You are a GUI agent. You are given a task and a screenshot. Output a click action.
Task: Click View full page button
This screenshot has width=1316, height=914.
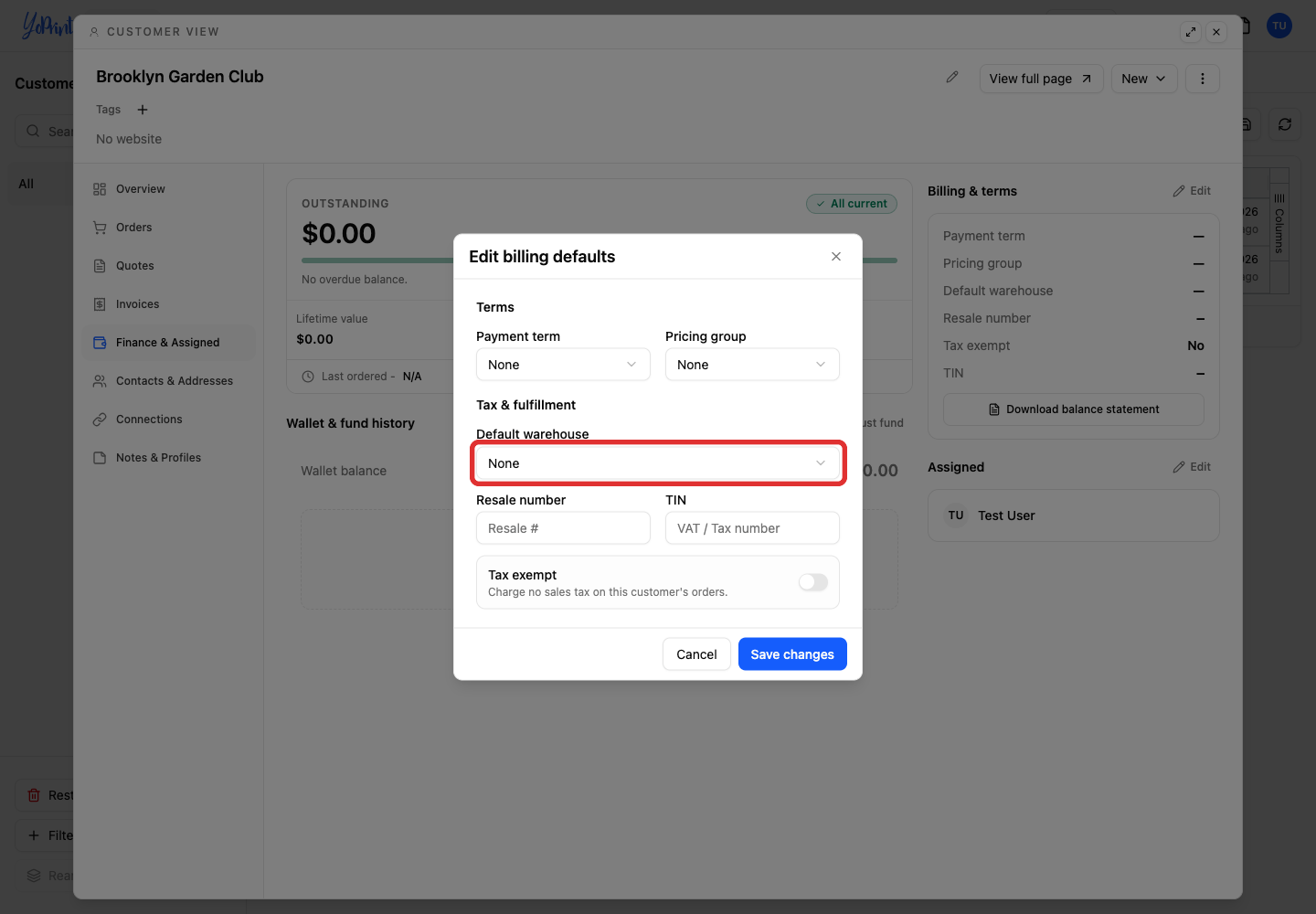(1041, 79)
